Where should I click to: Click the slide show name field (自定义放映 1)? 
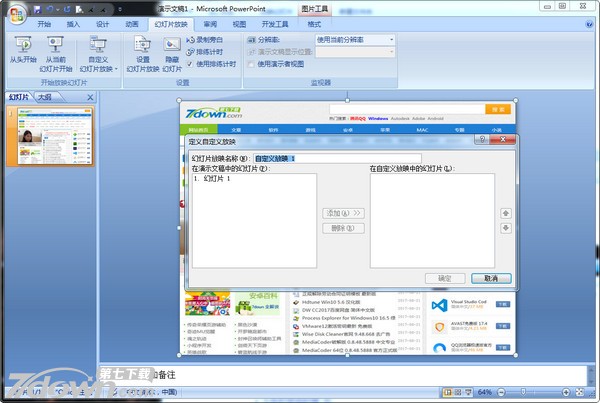[337, 158]
